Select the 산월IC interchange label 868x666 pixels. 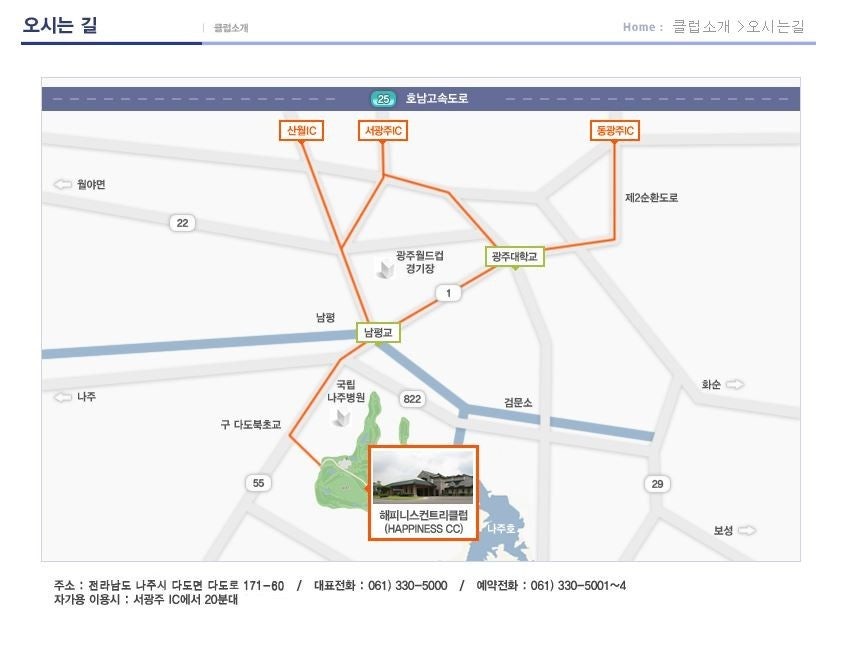(x=301, y=131)
